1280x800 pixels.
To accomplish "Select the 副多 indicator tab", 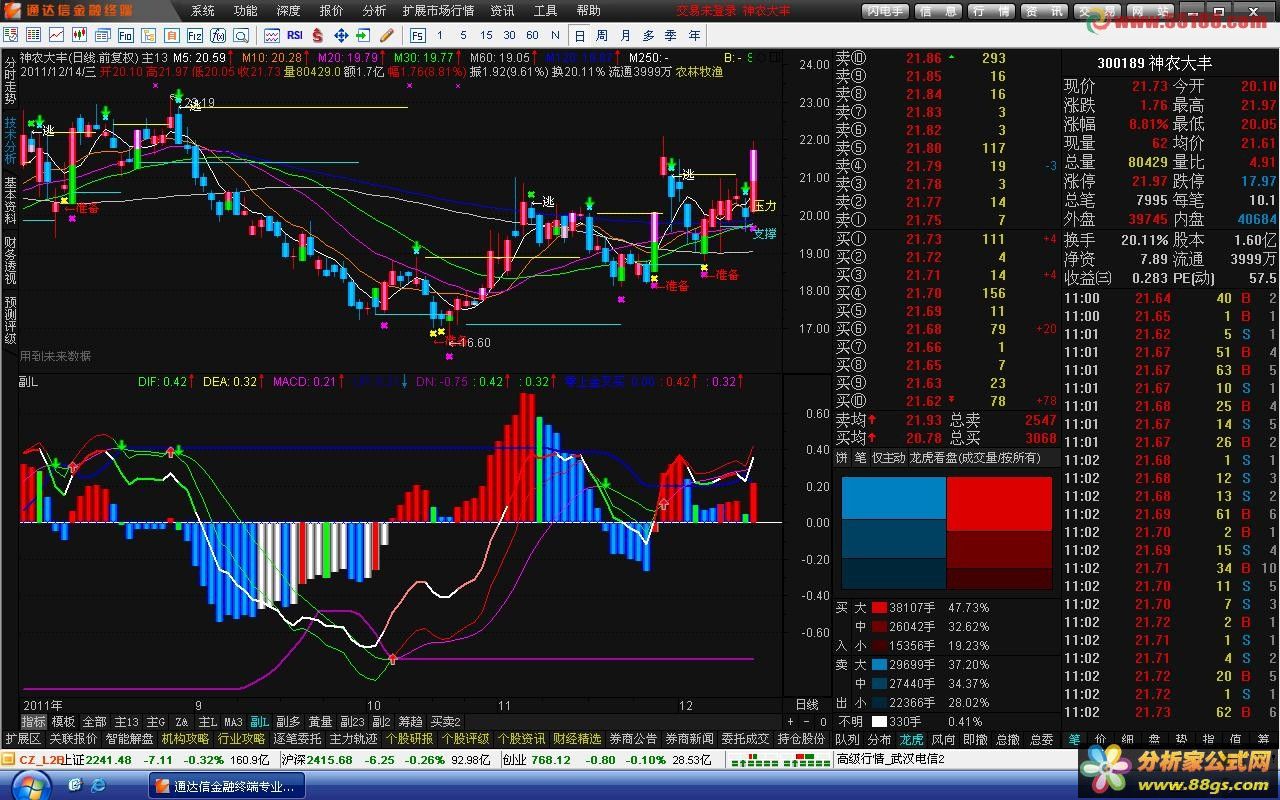I will (x=289, y=722).
